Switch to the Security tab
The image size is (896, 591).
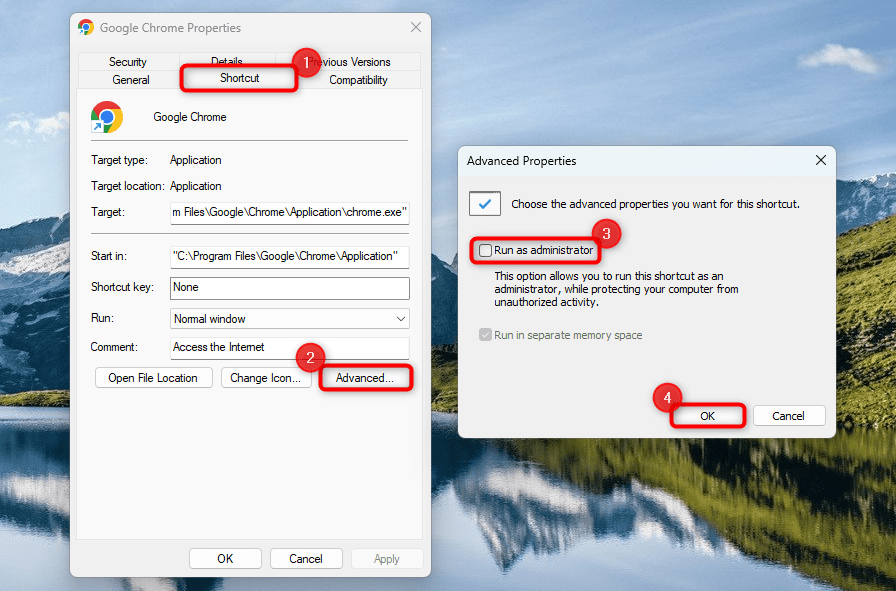tap(128, 62)
